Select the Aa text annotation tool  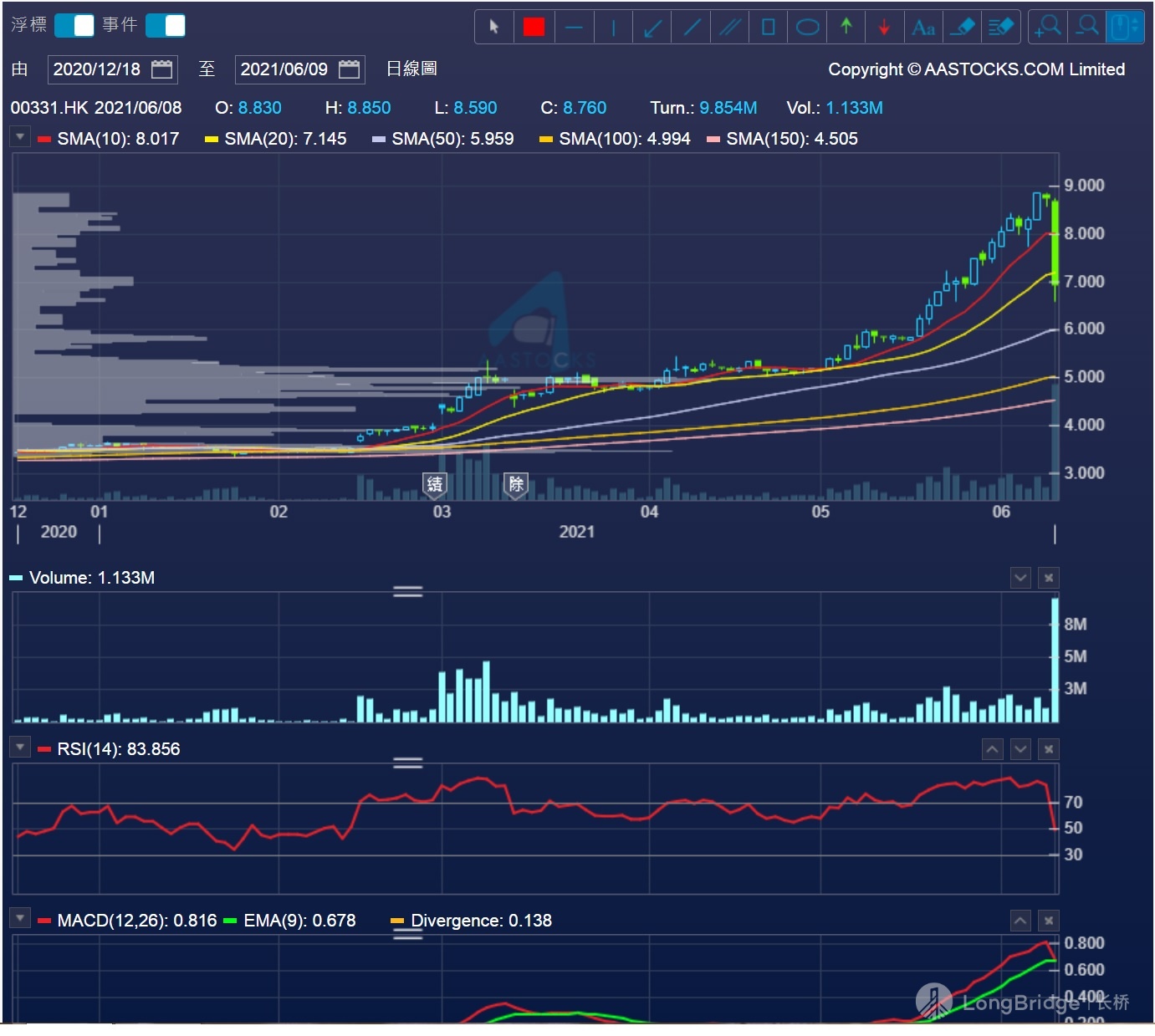click(923, 27)
